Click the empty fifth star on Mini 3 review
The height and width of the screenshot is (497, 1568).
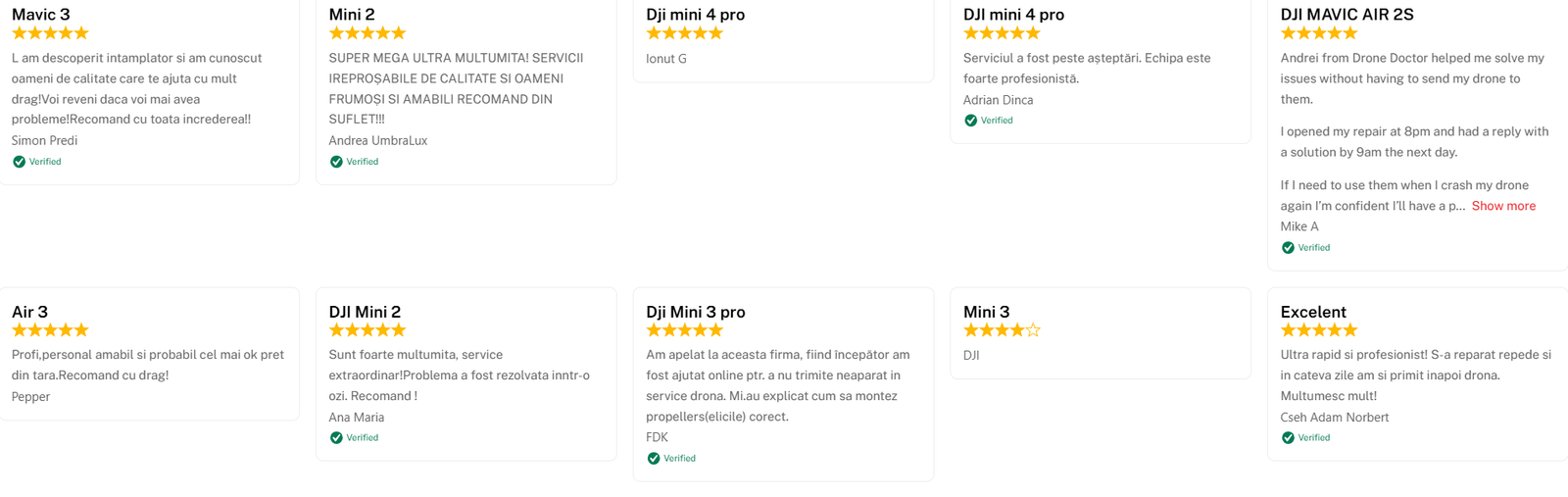click(1032, 331)
